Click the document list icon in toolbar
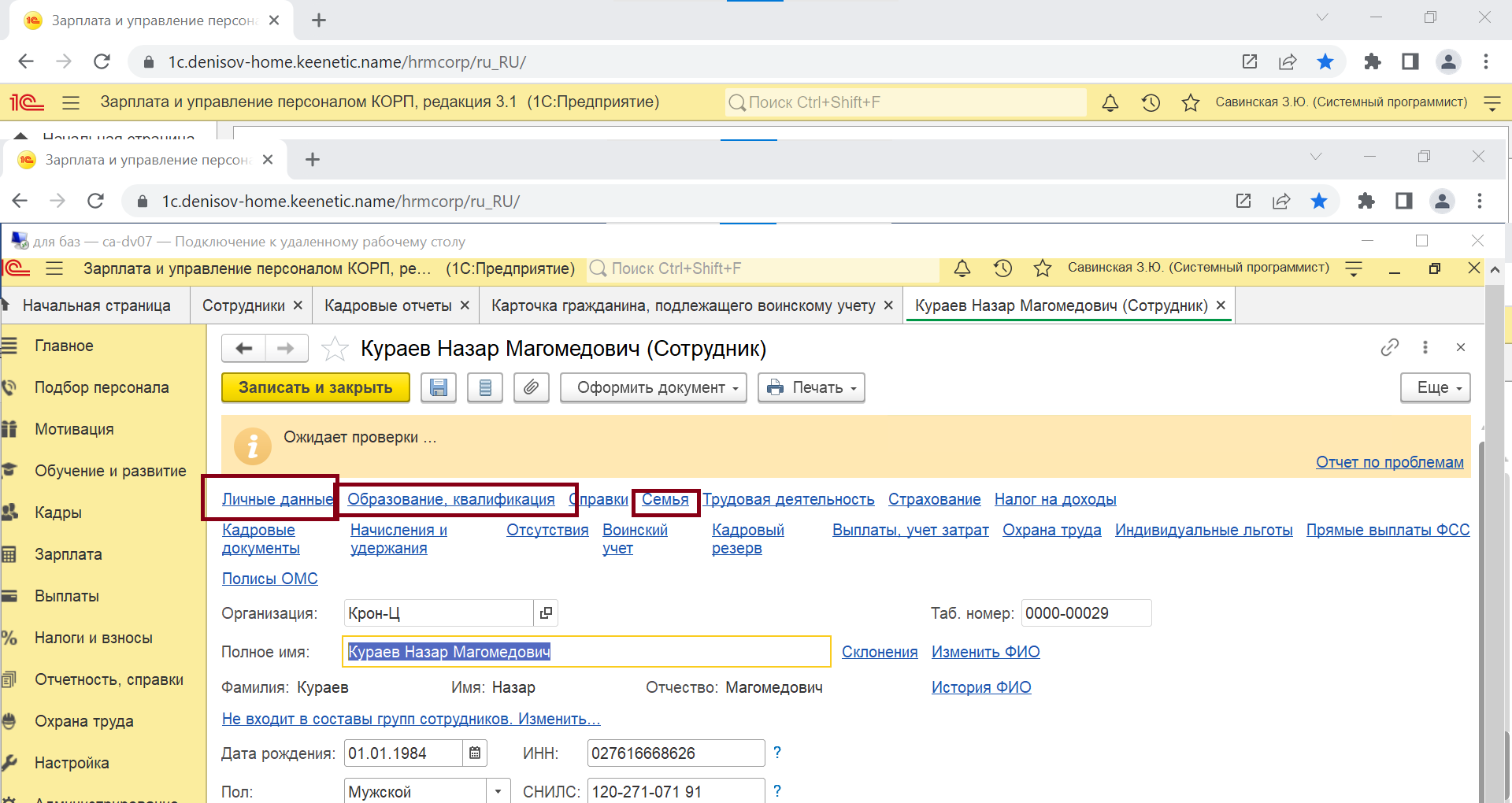 (485, 387)
